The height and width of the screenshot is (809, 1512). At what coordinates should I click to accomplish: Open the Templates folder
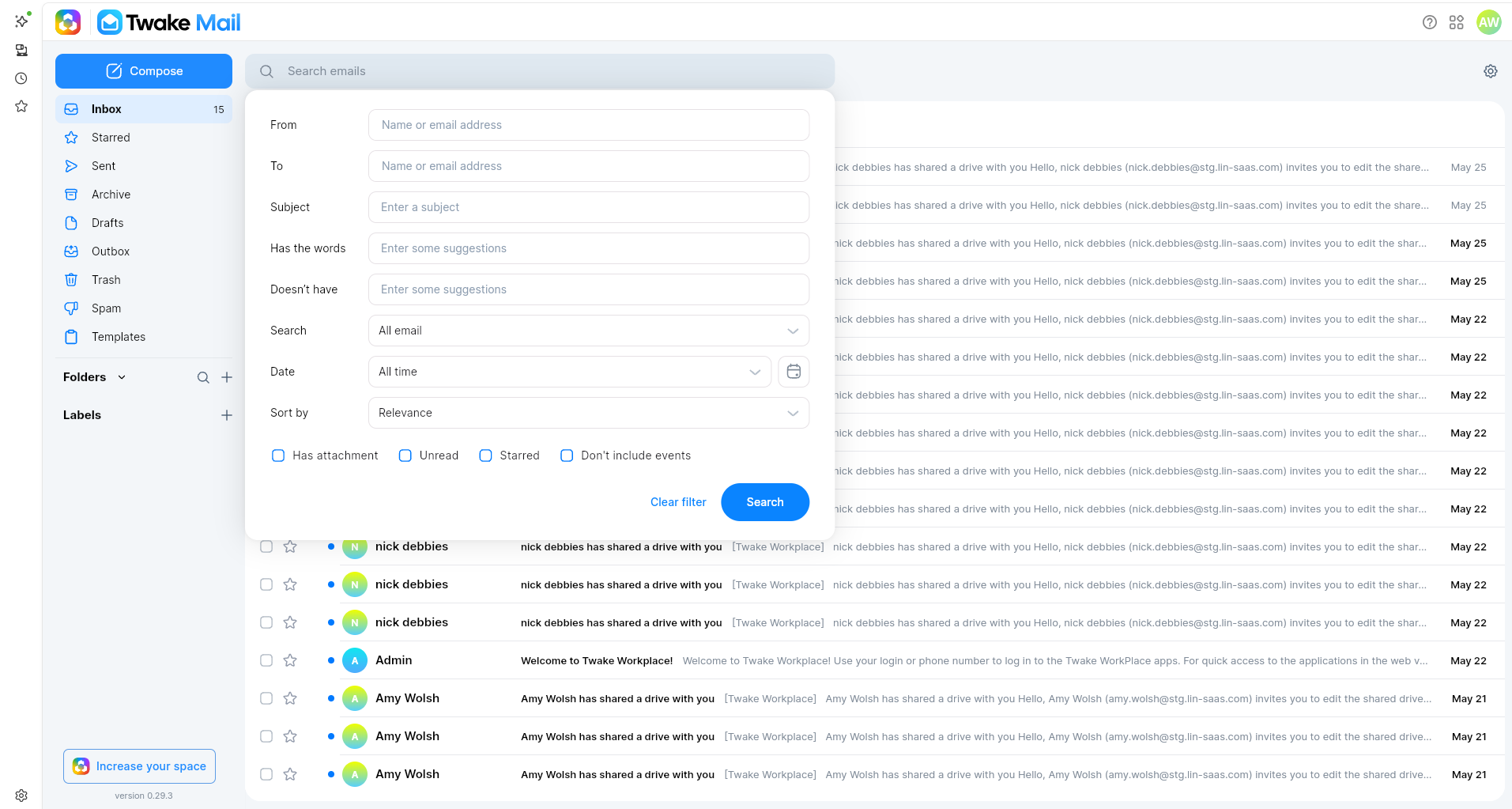(144, 337)
